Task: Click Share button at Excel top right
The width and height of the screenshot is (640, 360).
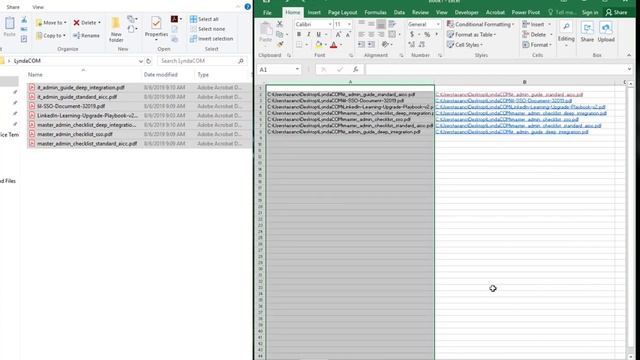Action: tap(616, 13)
